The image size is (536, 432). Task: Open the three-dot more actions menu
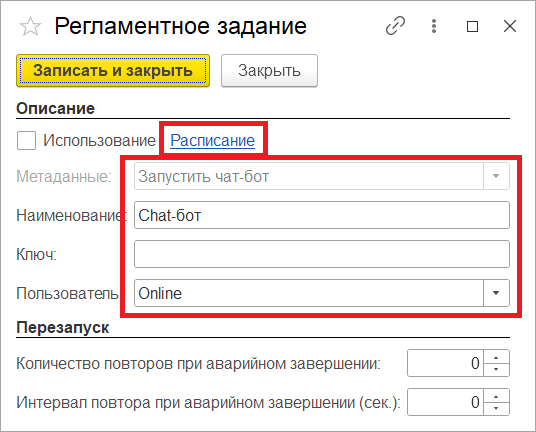coord(434,26)
